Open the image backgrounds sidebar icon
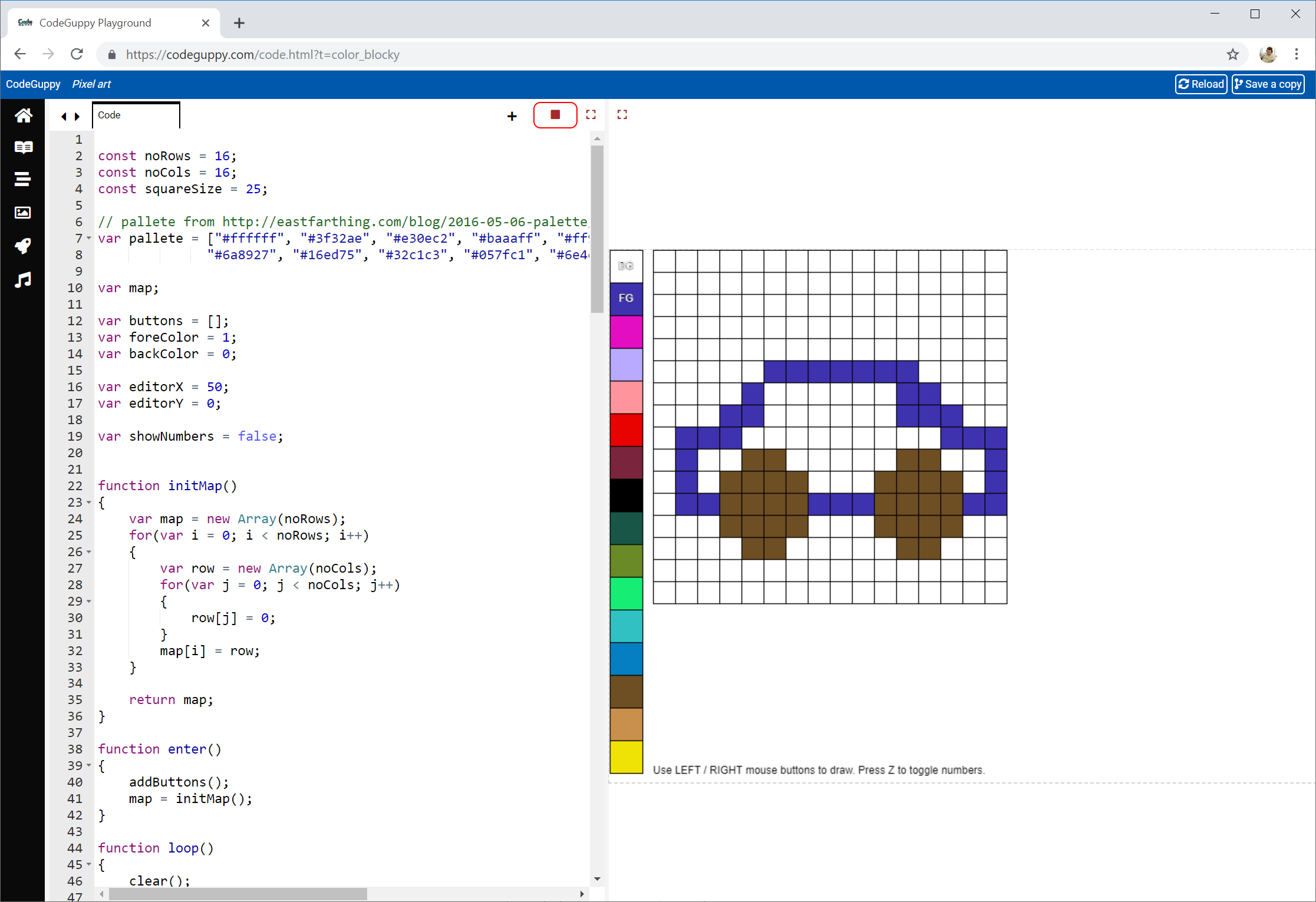The height and width of the screenshot is (902, 1316). pos(23,213)
